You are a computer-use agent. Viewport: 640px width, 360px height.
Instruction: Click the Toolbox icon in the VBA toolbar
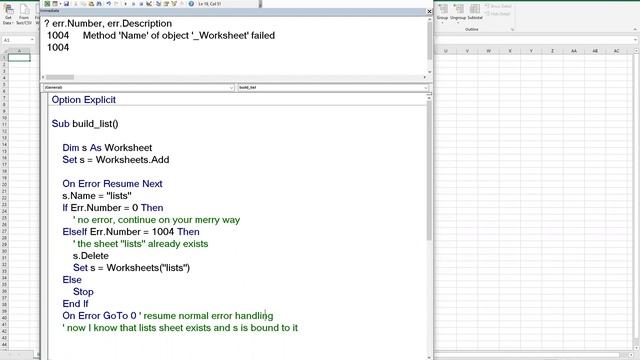pos(182,4)
